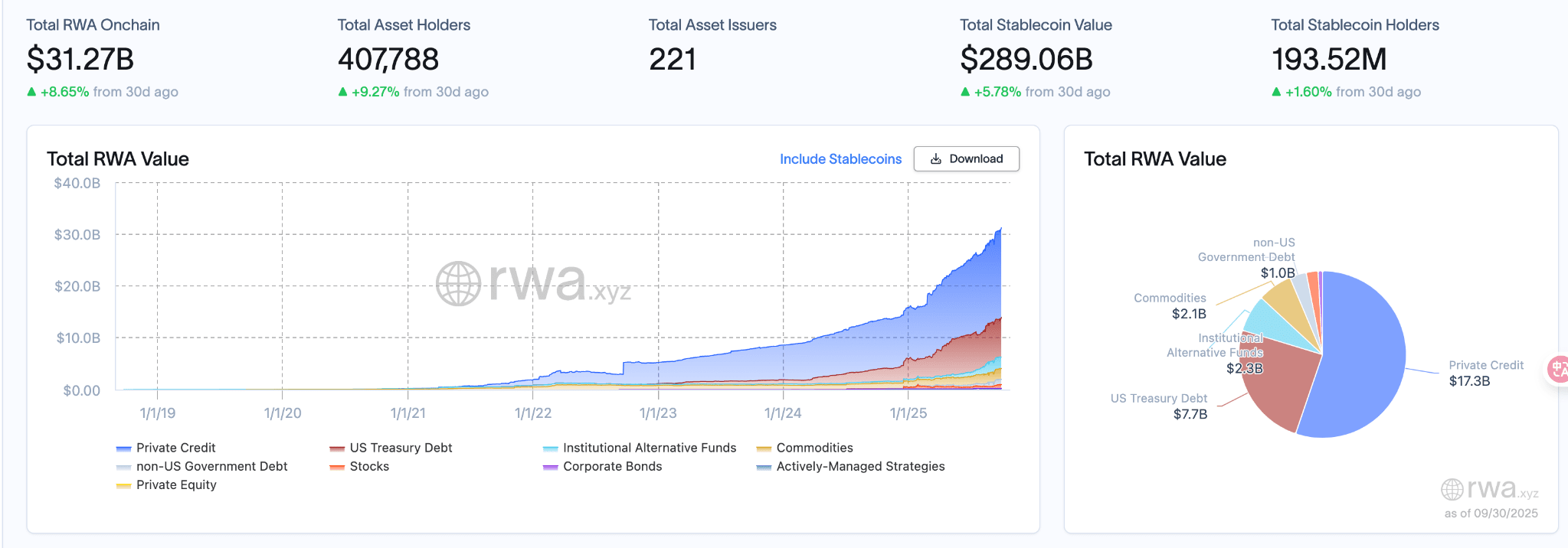The width and height of the screenshot is (1568, 548).
Task: Toggle the Stocks legend entry
Action: click(359, 466)
